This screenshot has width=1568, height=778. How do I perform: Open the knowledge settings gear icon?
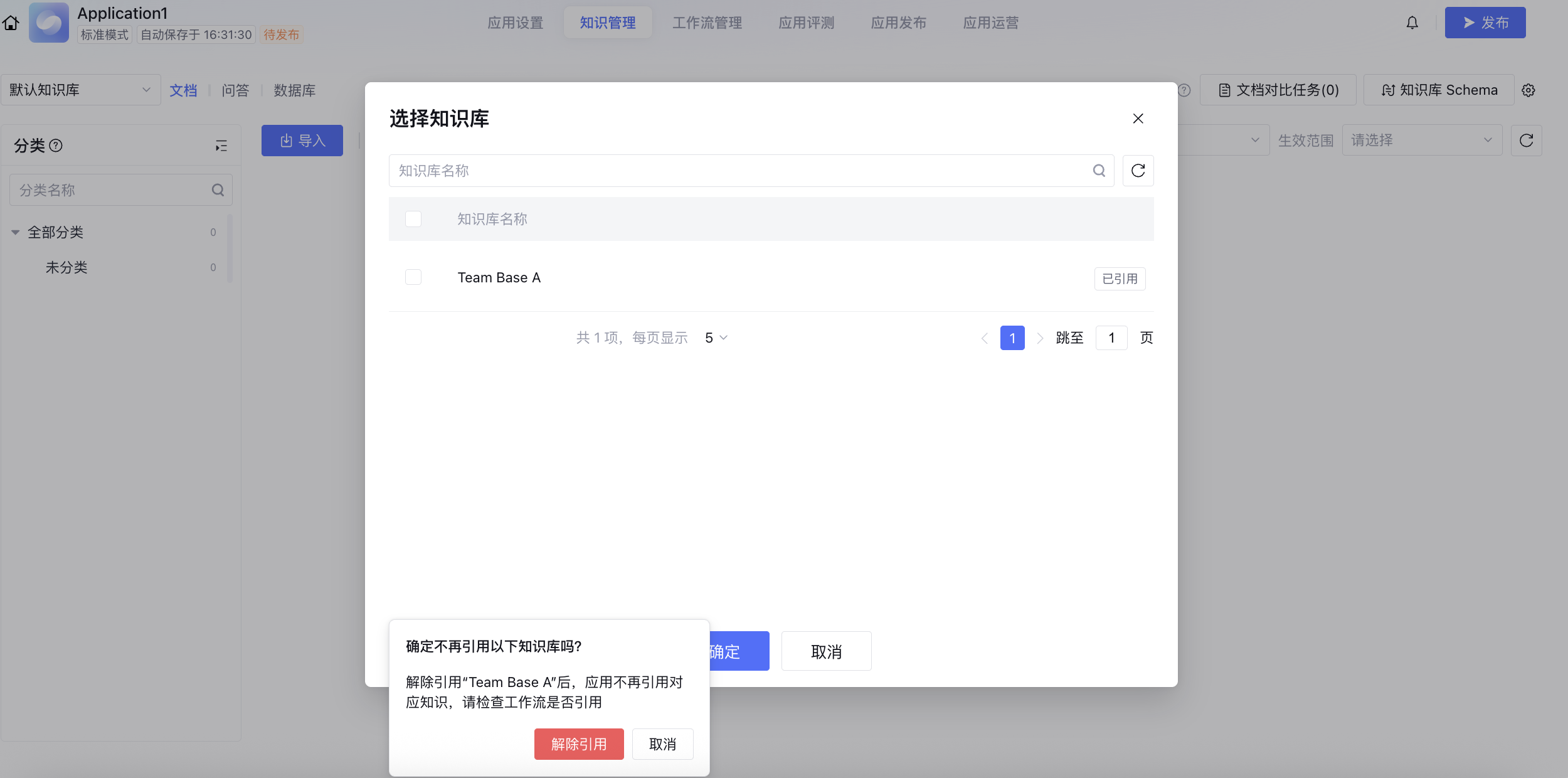pyautogui.click(x=1528, y=90)
